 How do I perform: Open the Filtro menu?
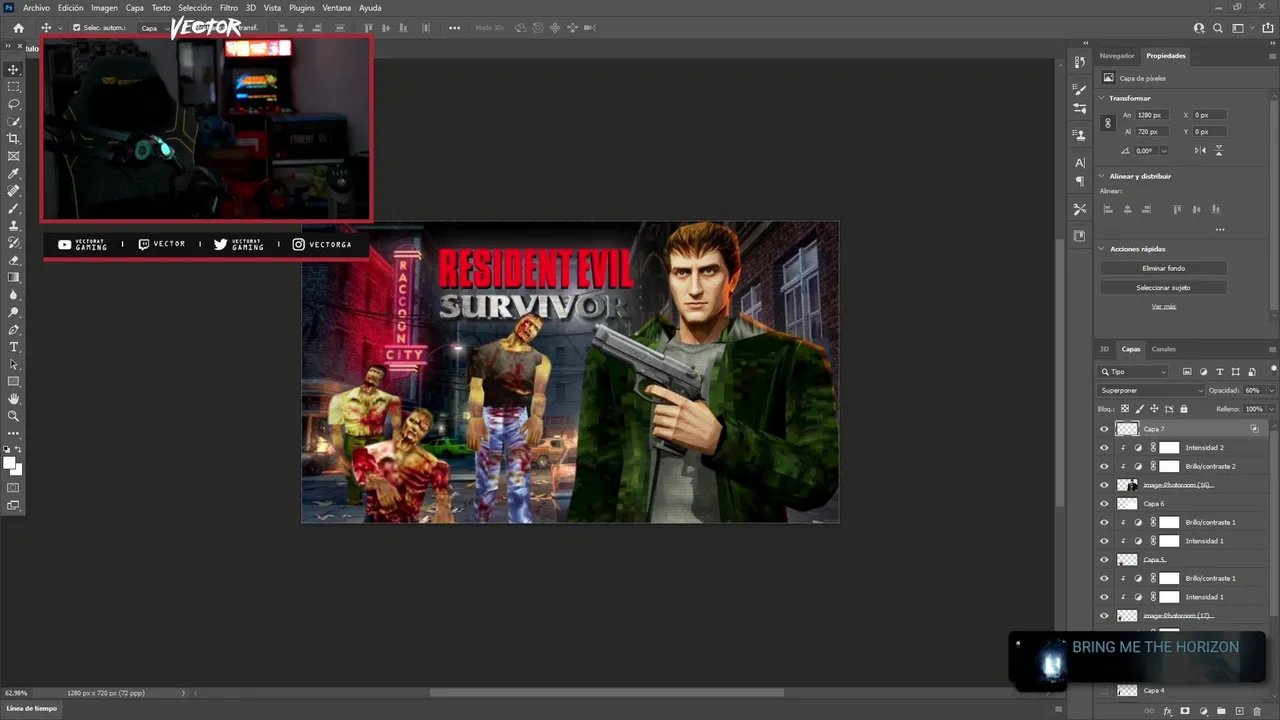(x=229, y=8)
